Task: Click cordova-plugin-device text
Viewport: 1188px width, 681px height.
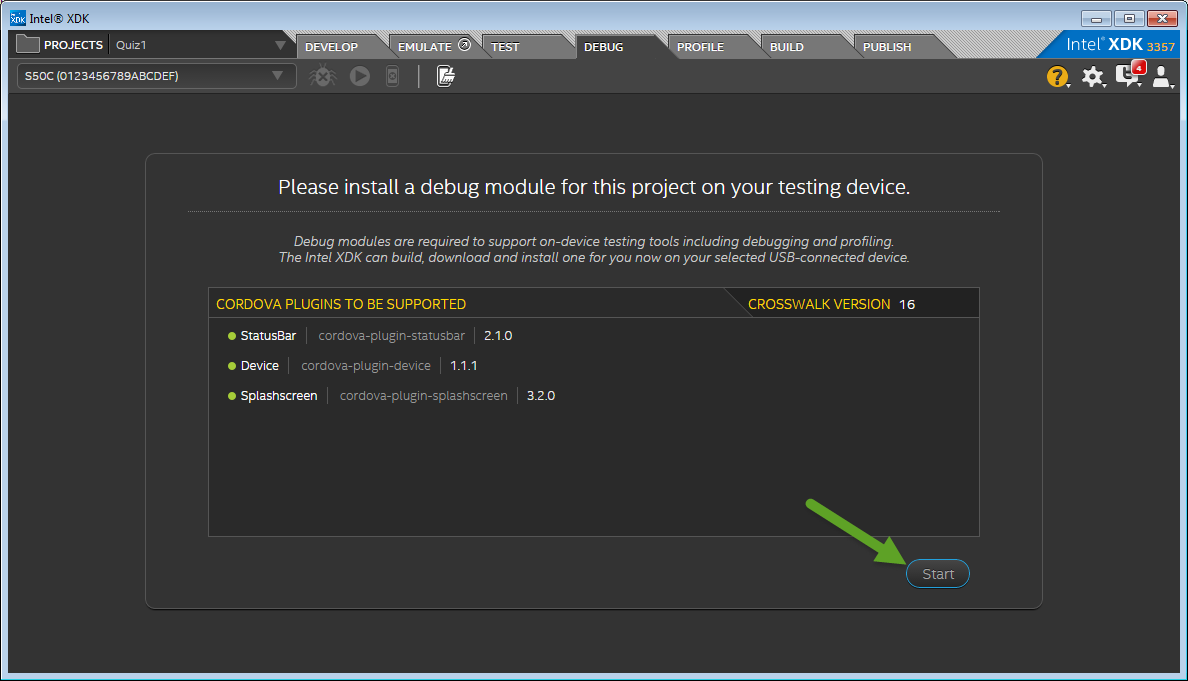Action: point(366,366)
